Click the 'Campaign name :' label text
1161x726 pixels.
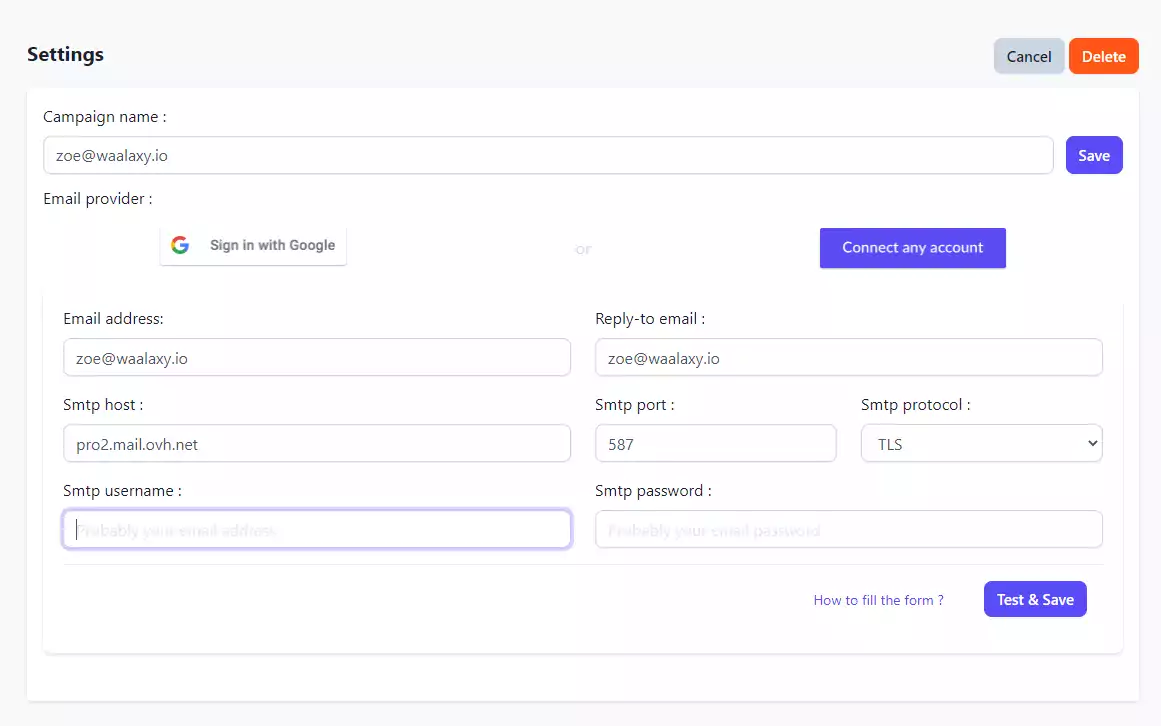click(x=104, y=117)
